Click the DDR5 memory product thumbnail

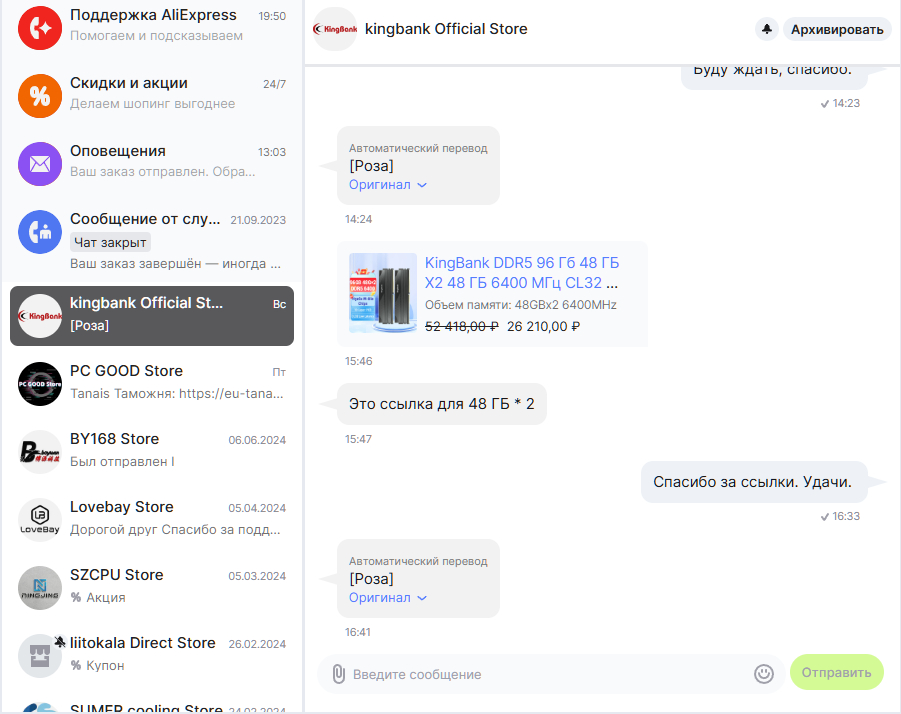(383, 293)
